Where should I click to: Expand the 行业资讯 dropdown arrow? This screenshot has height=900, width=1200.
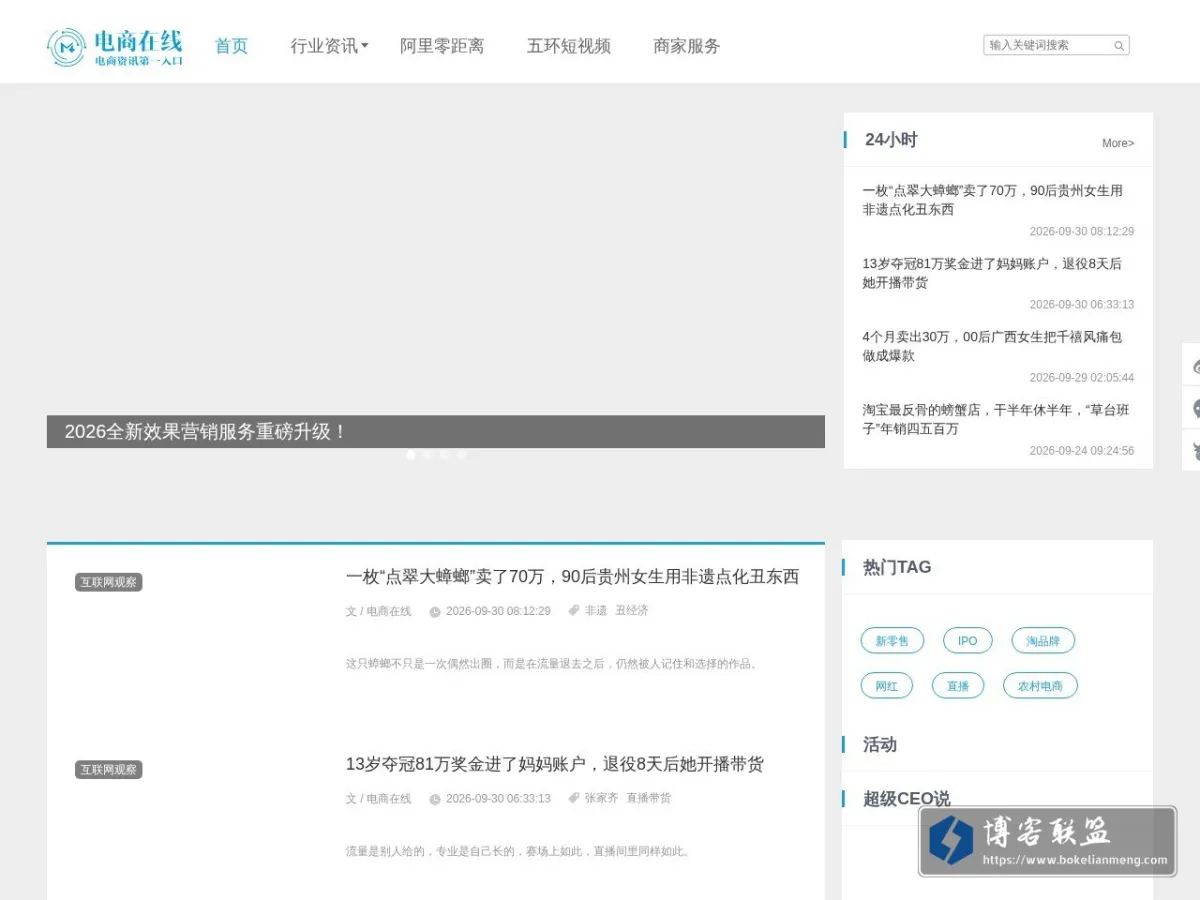[x=365, y=46]
